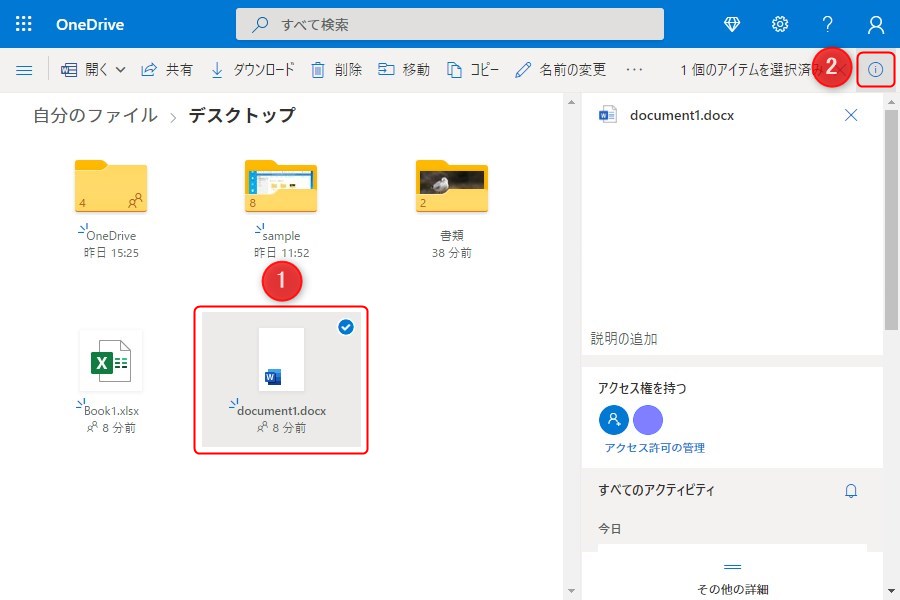Click the 削除 trash command
This screenshot has height=600, width=900.
click(x=336, y=70)
